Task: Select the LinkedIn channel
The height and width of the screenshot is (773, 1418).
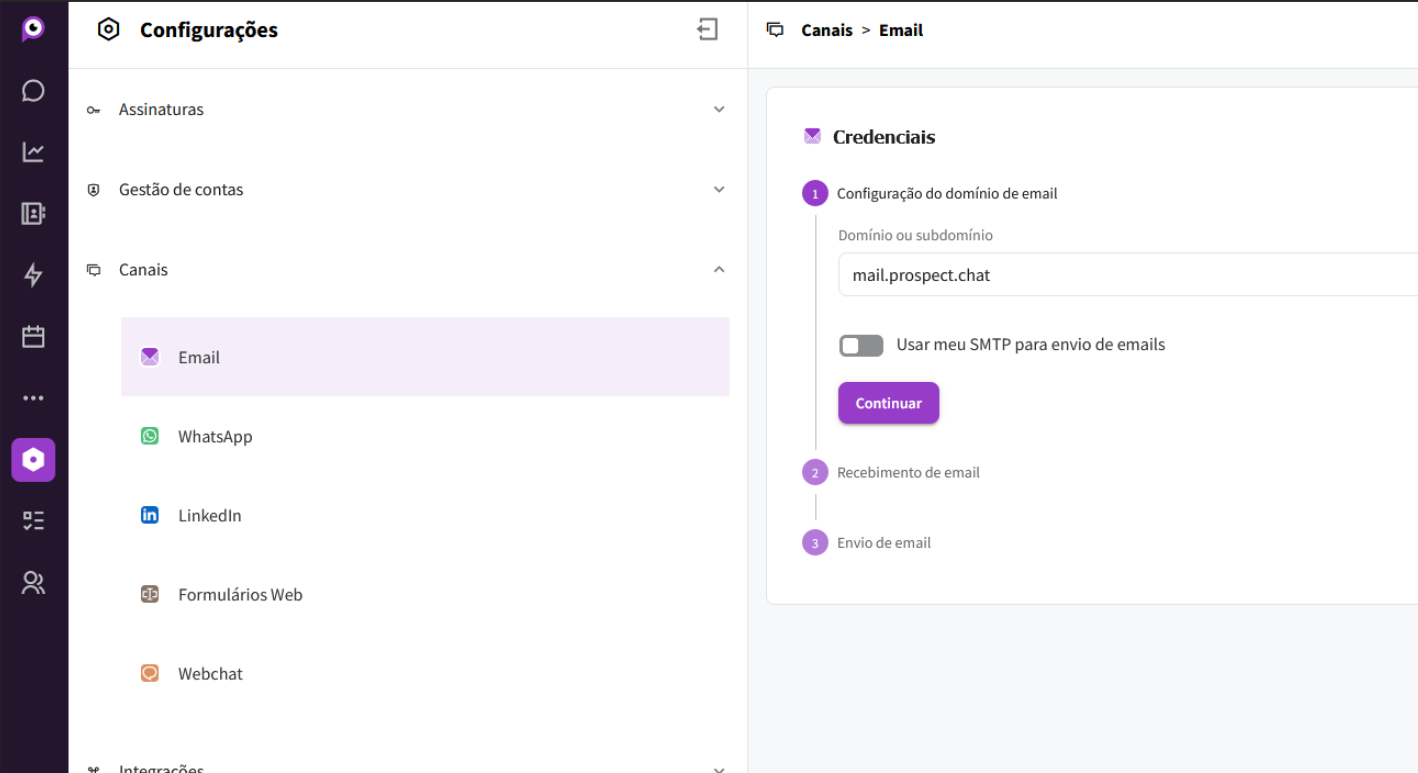Action: point(209,515)
